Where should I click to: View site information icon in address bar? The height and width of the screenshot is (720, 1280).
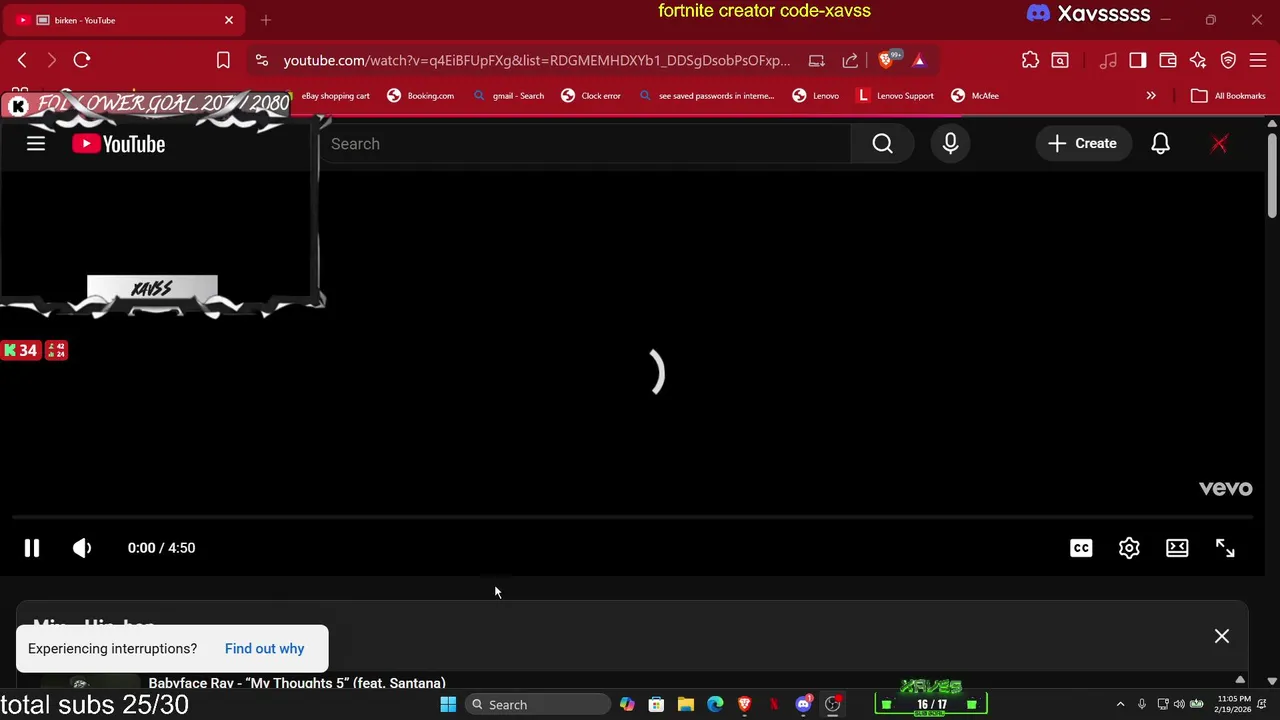(261, 60)
